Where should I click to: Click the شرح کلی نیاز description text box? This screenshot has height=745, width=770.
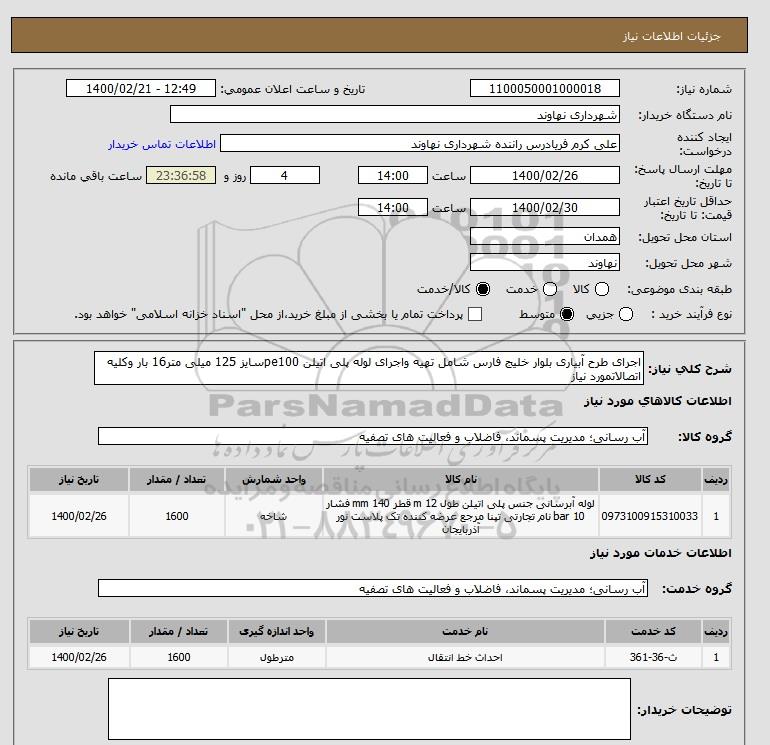coord(369,368)
